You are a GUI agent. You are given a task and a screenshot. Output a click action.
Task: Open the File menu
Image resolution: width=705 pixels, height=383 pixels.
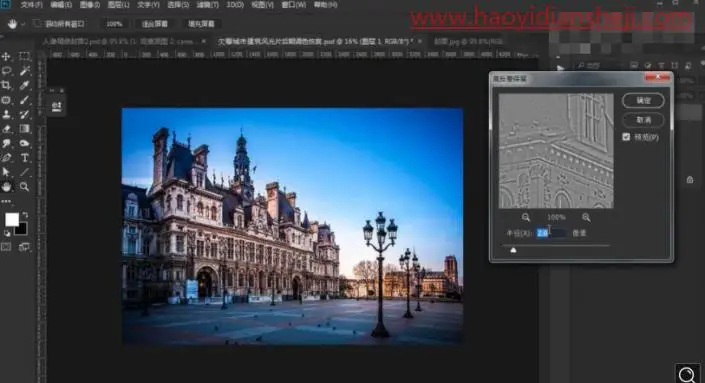31,4
